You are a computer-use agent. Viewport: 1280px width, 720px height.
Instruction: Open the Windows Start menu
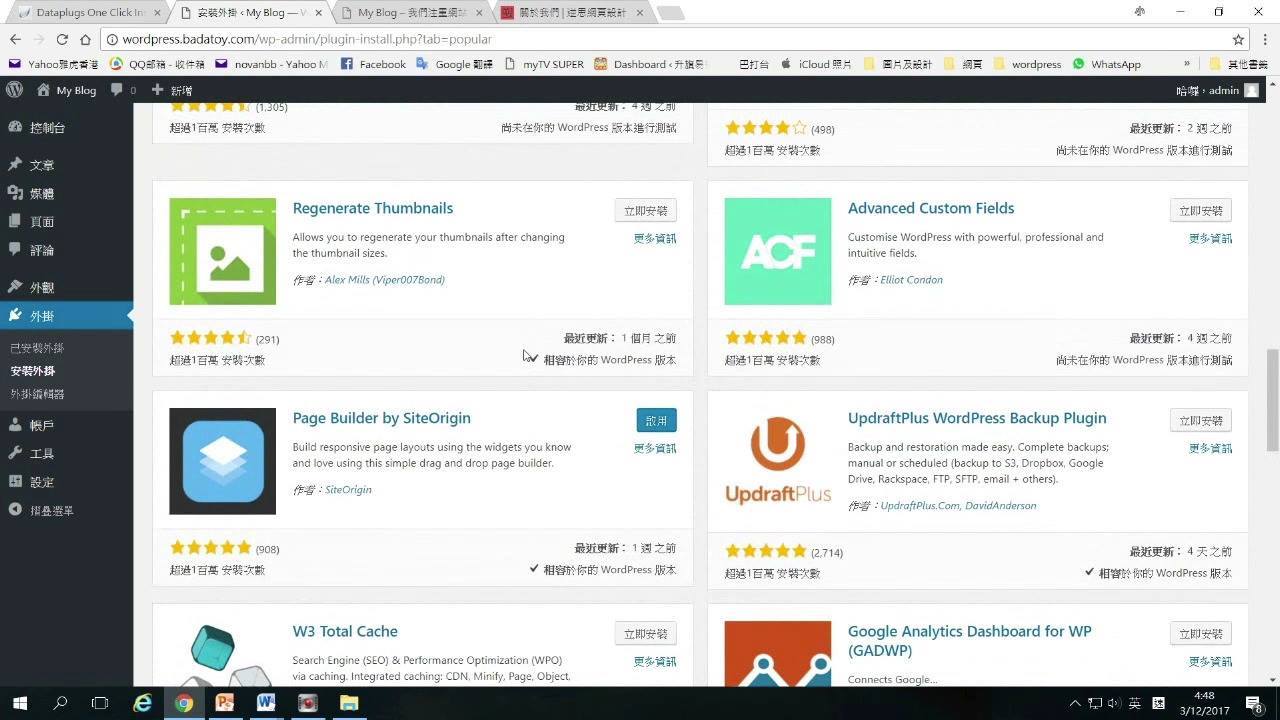pyautogui.click(x=20, y=703)
